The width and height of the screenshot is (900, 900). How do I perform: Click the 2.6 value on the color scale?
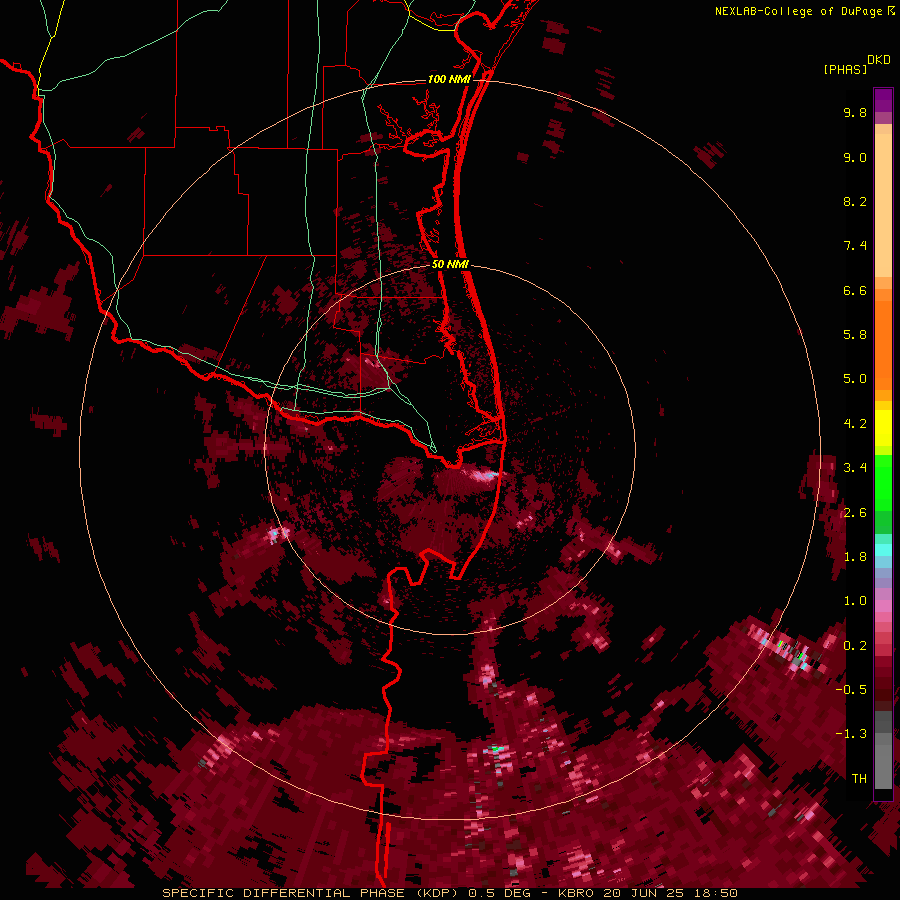point(855,513)
